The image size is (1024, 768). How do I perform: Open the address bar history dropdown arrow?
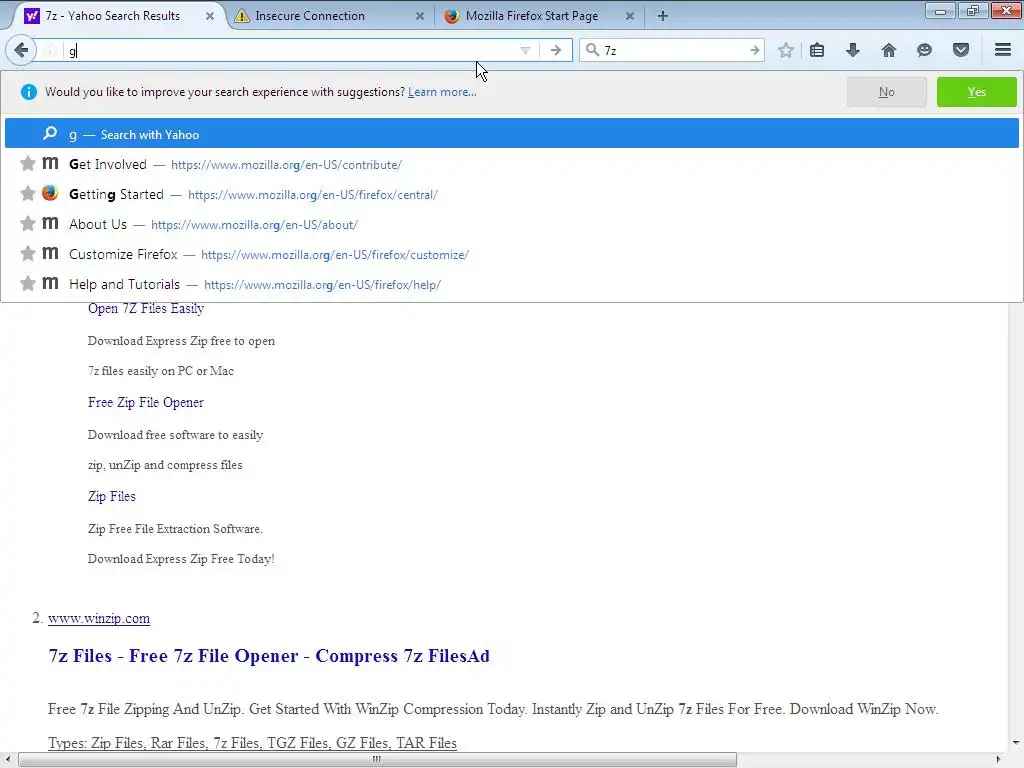pyautogui.click(x=525, y=50)
